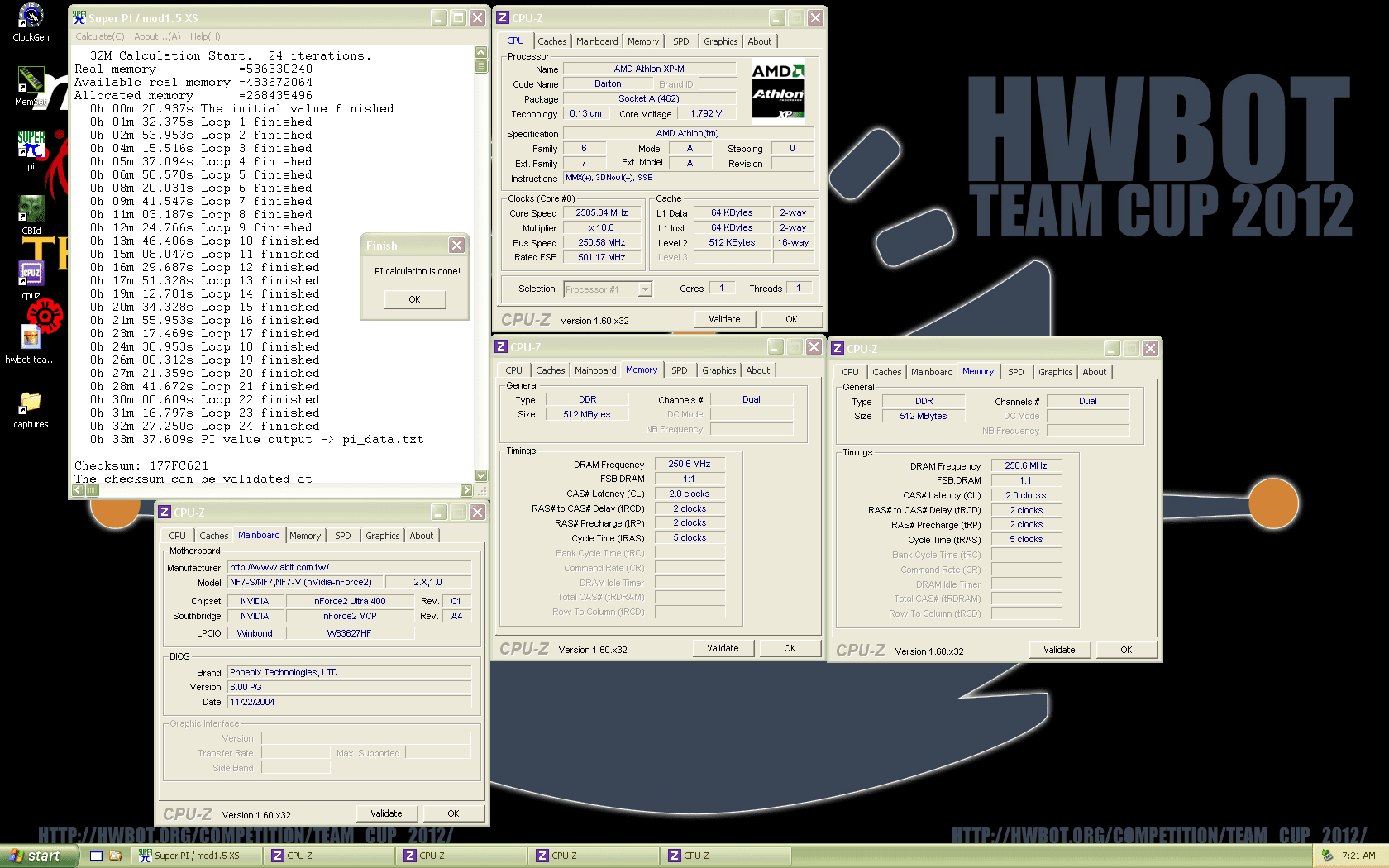Open the captures folder on desktop

click(31, 408)
